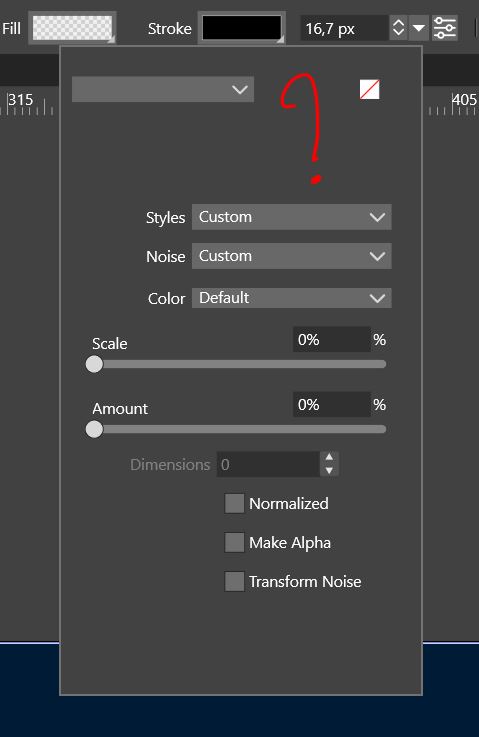Click the Fill transparent swatch
This screenshot has width=479, height=737.
(x=72, y=28)
